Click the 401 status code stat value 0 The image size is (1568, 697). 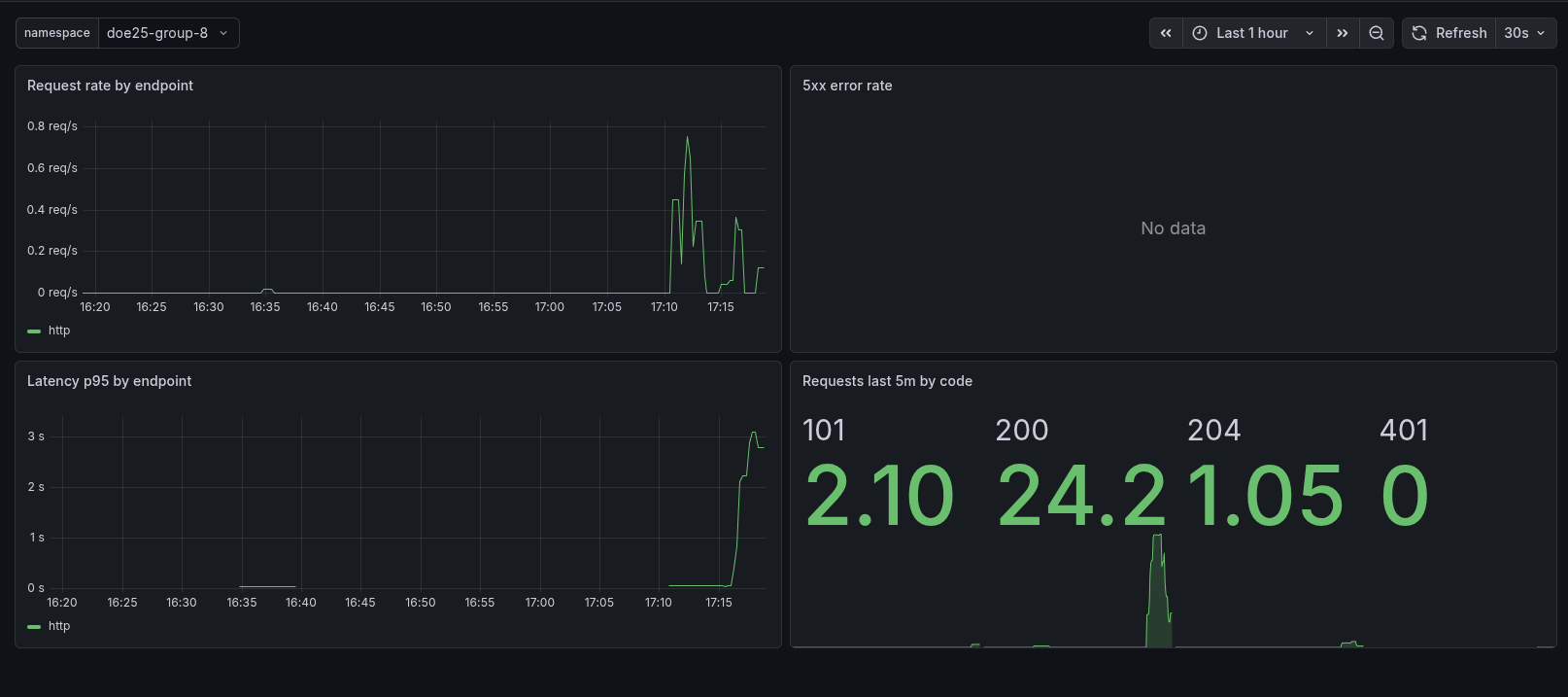pos(1405,496)
